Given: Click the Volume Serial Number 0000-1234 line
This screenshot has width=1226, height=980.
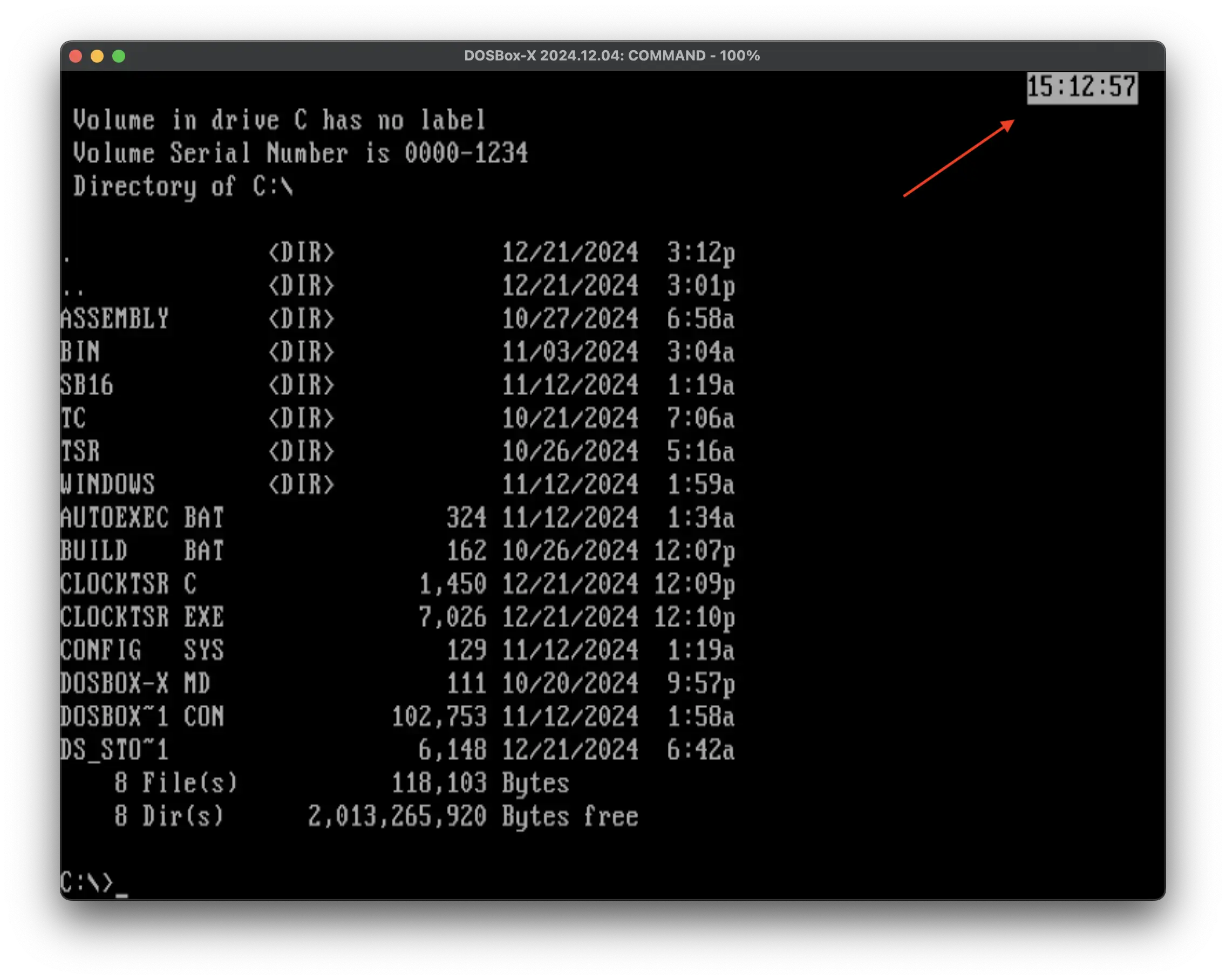Looking at the screenshot, I should pyautogui.click(x=300, y=154).
